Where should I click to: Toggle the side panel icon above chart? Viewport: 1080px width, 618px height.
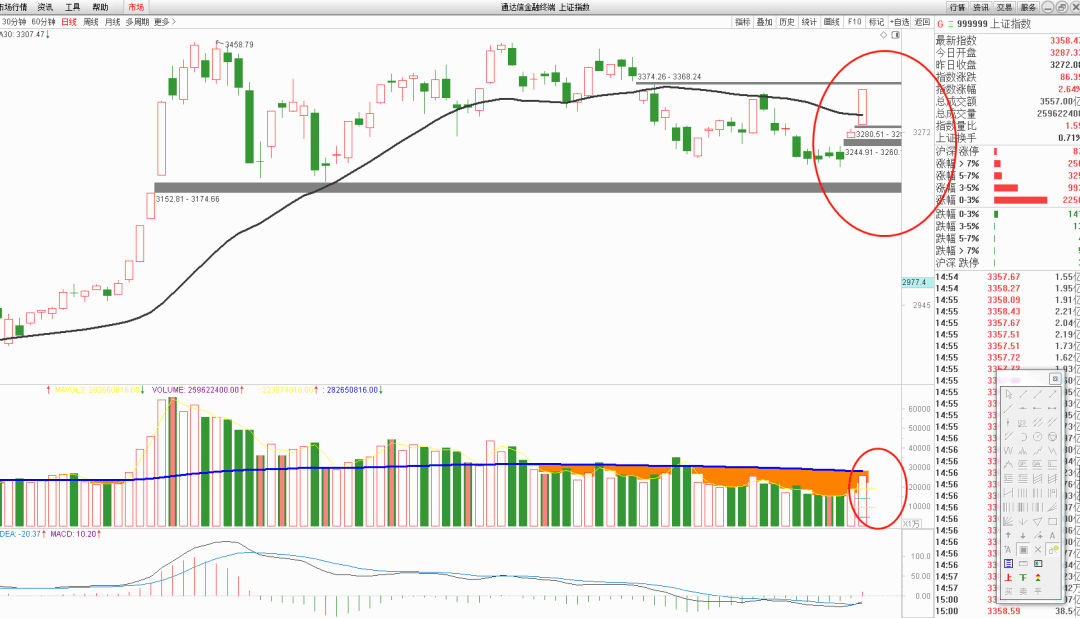[x=894, y=35]
